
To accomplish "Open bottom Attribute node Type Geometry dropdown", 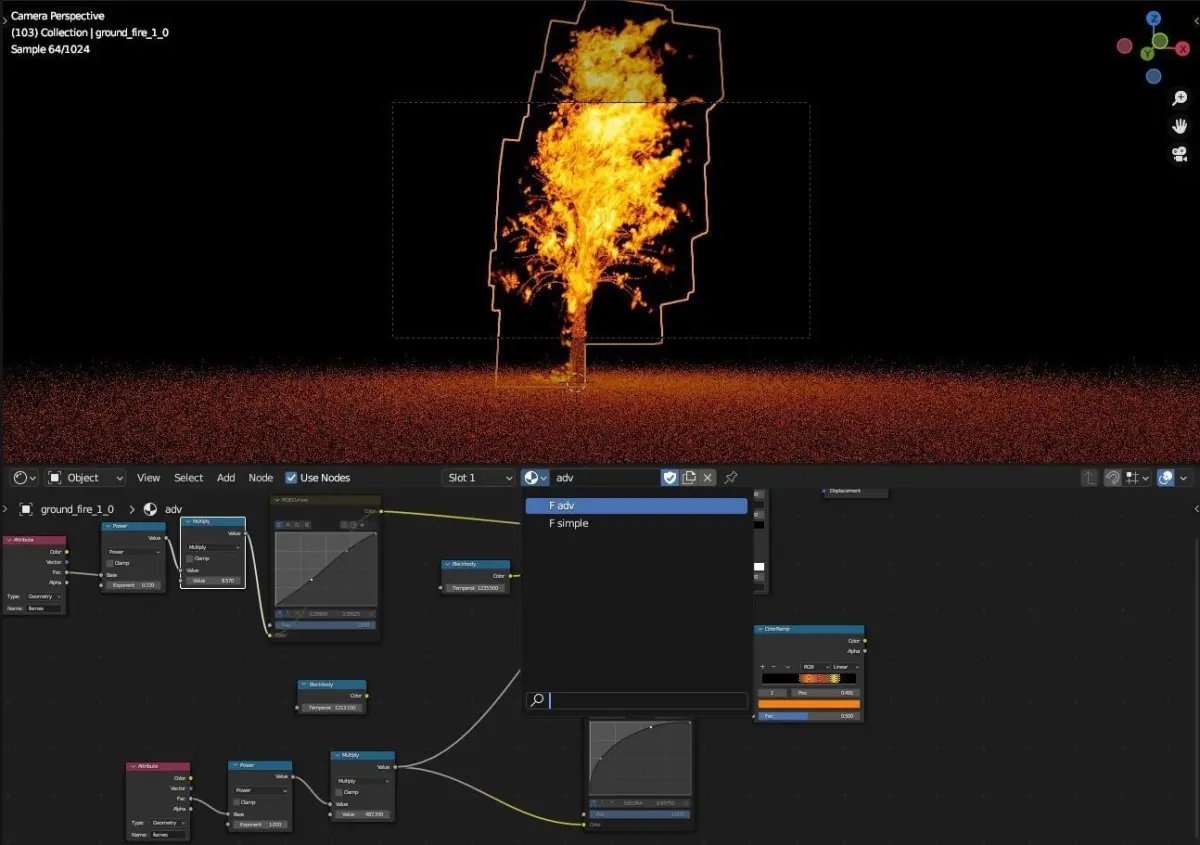I will pos(167,823).
